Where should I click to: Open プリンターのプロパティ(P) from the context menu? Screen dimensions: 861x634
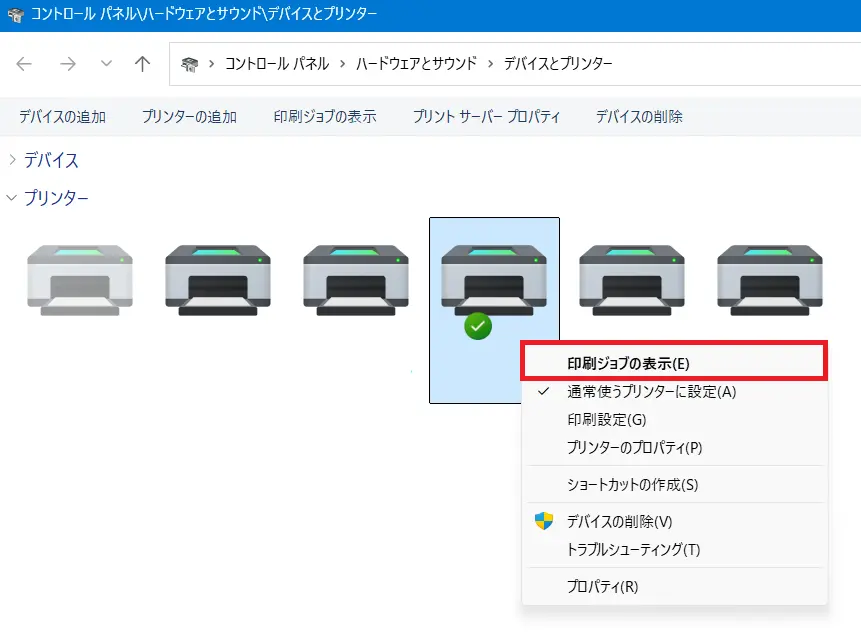634,448
